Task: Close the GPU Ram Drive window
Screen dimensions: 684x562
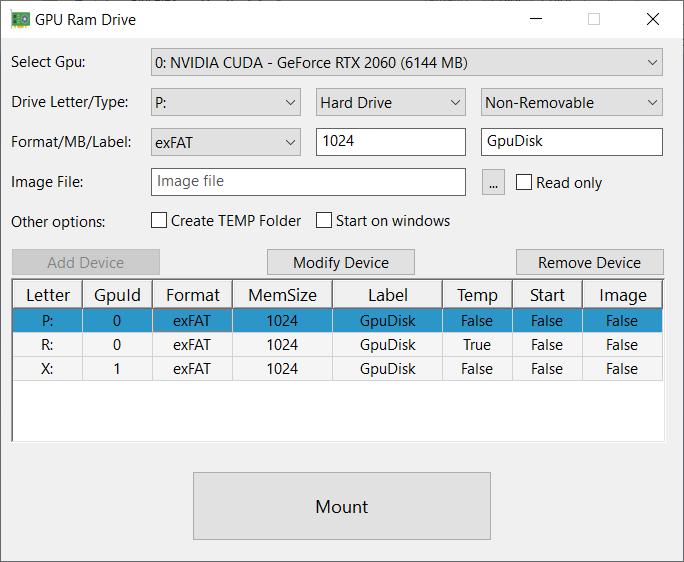Action: tap(653, 19)
